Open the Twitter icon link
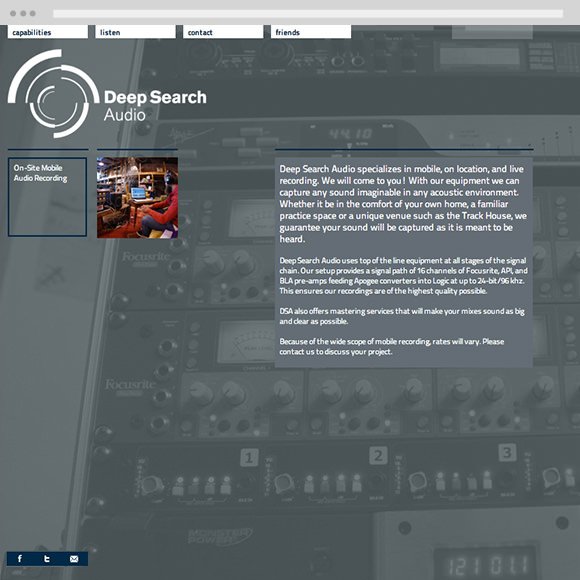Image resolution: width=580 pixels, height=580 pixels. click(47, 559)
